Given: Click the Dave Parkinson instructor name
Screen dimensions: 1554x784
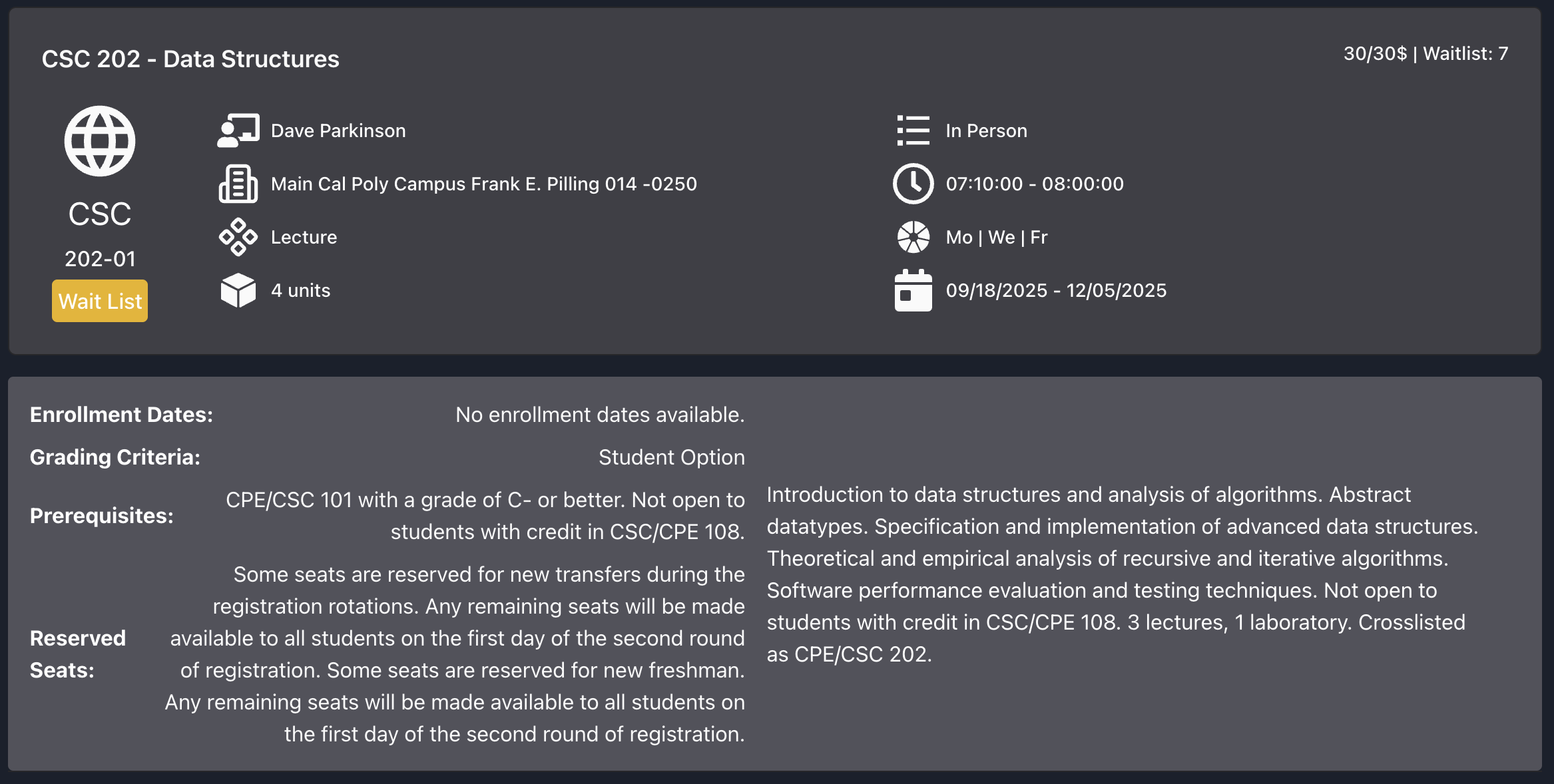Looking at the screenshot, I should [338, 130].
